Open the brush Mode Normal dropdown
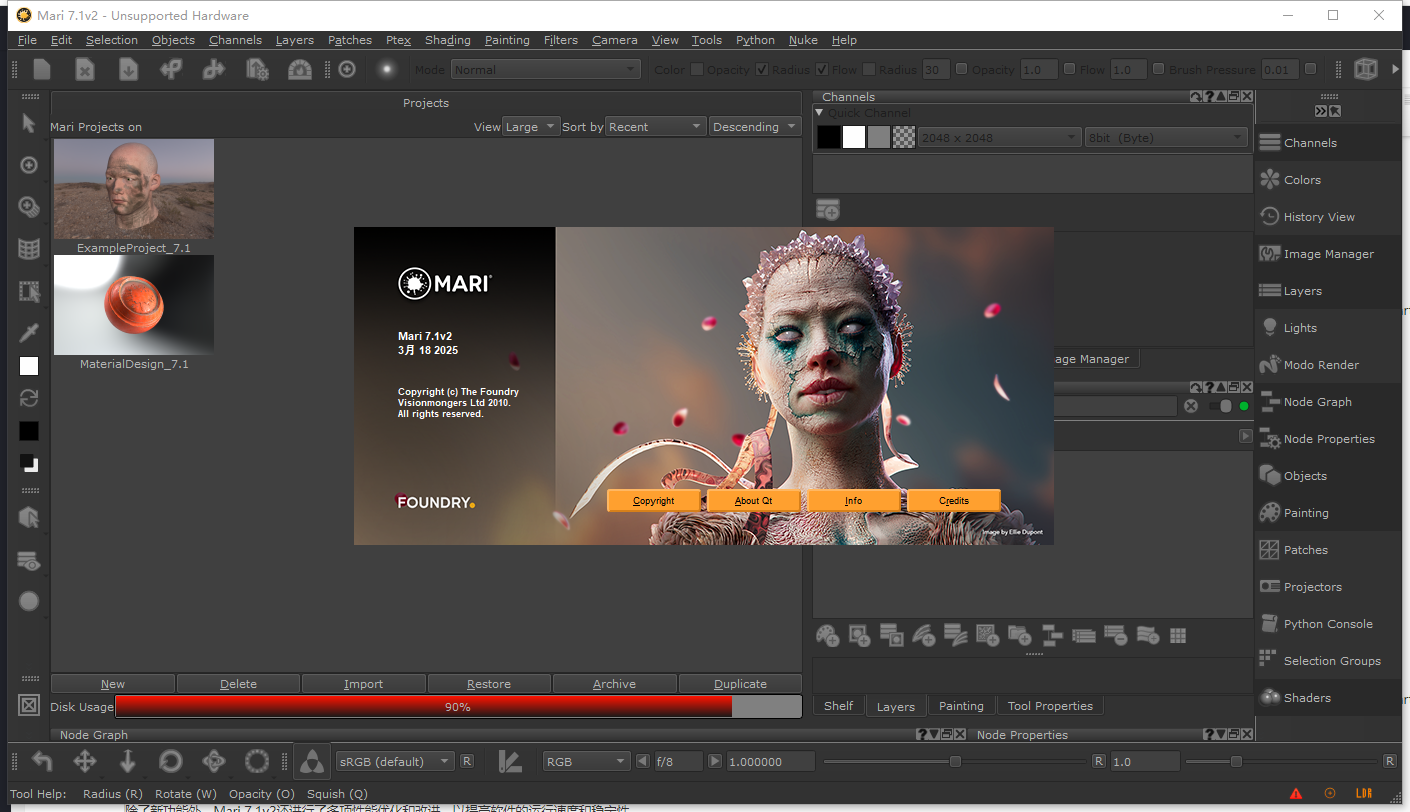1410x812 pixels. (x=546, y=69)
